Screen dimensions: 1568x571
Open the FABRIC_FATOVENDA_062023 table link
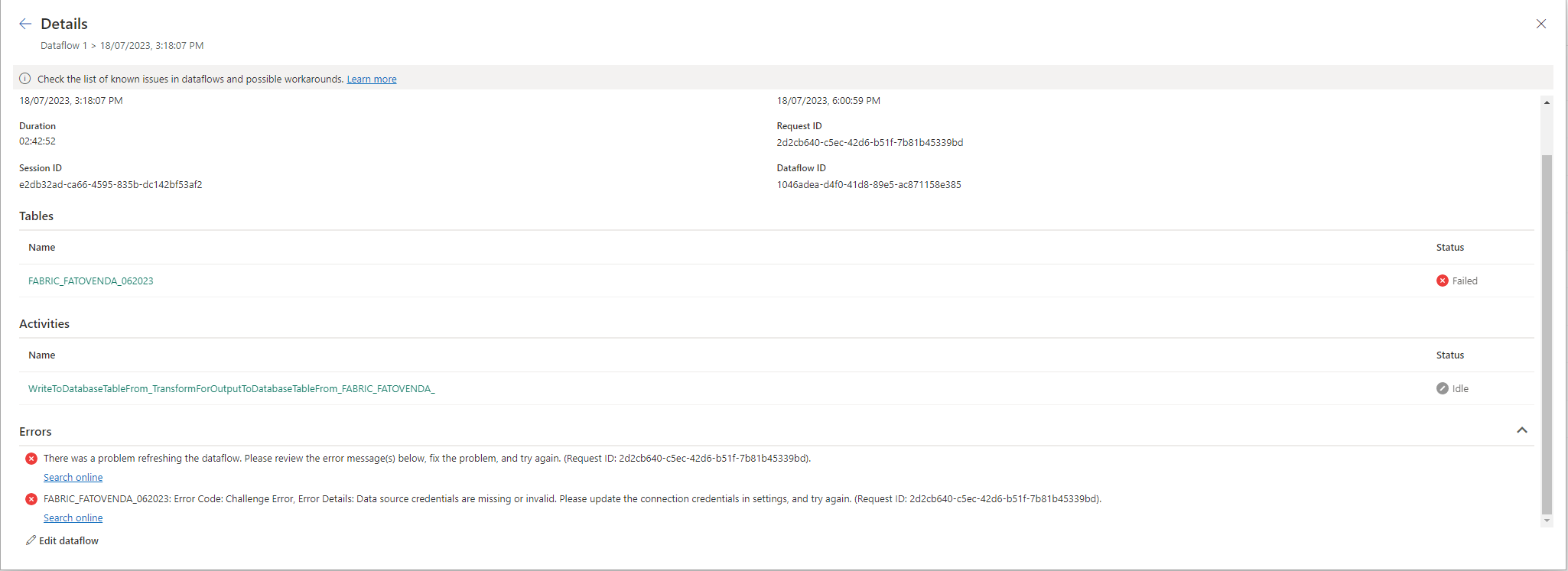click(91, 281)
